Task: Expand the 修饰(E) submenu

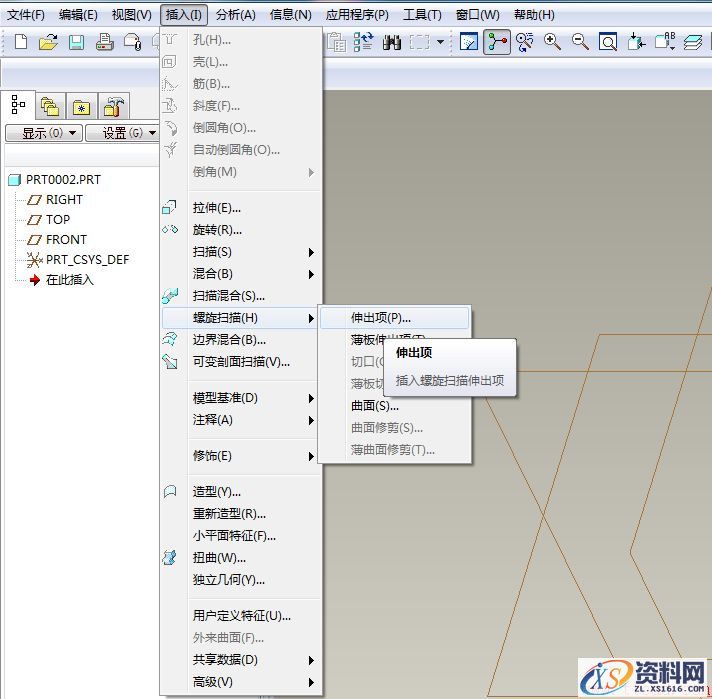Action: coord(241,456)
